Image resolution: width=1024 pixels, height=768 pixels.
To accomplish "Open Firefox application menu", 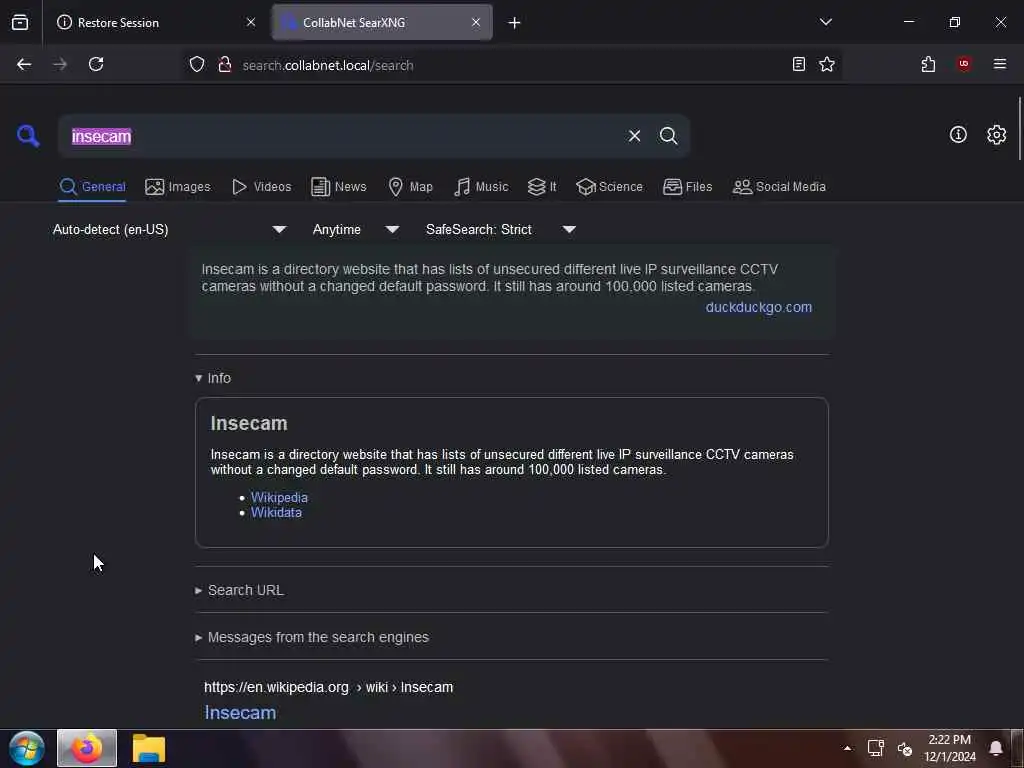I will pyautogui.click(x=999, y=64).
